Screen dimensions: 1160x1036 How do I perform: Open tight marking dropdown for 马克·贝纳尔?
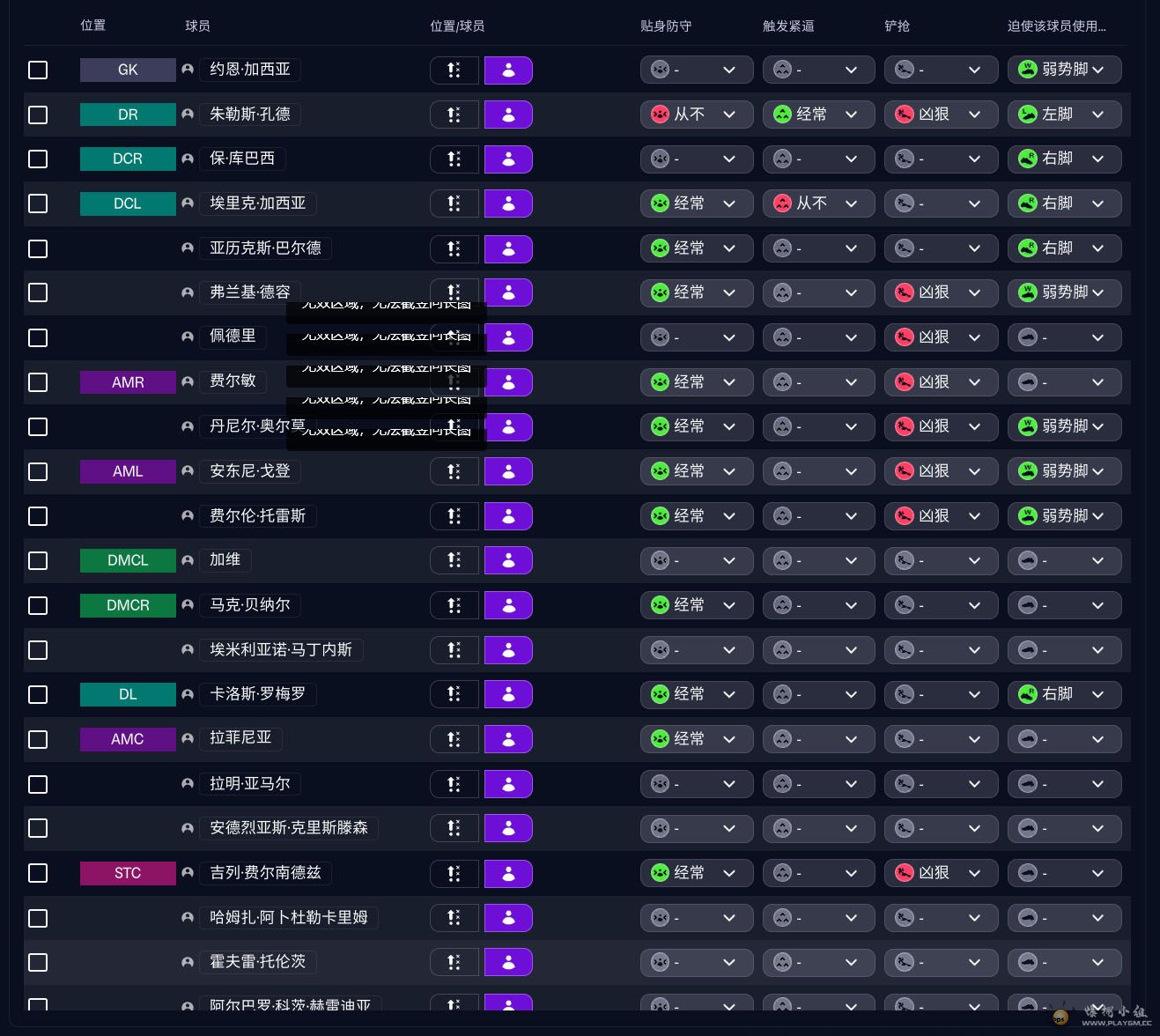tap(697, 605)
